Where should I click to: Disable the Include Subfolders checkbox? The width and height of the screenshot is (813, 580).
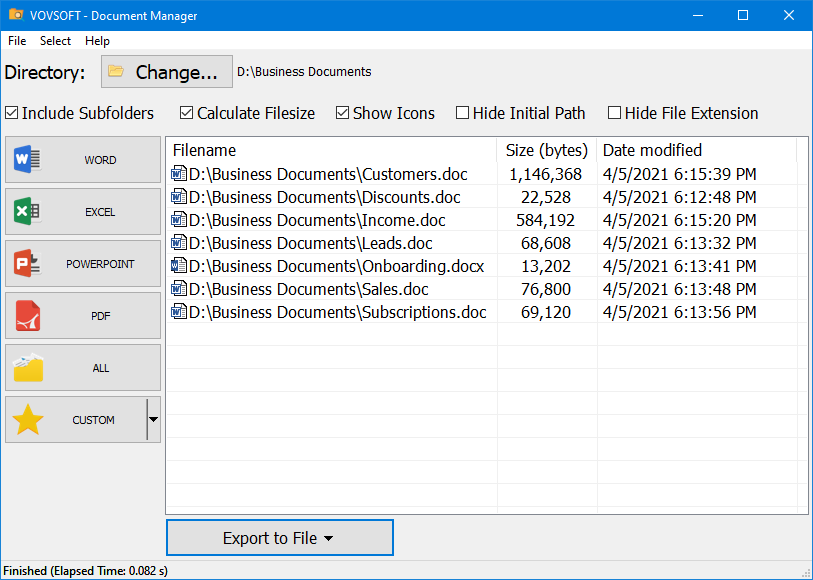tap(10, 113)
